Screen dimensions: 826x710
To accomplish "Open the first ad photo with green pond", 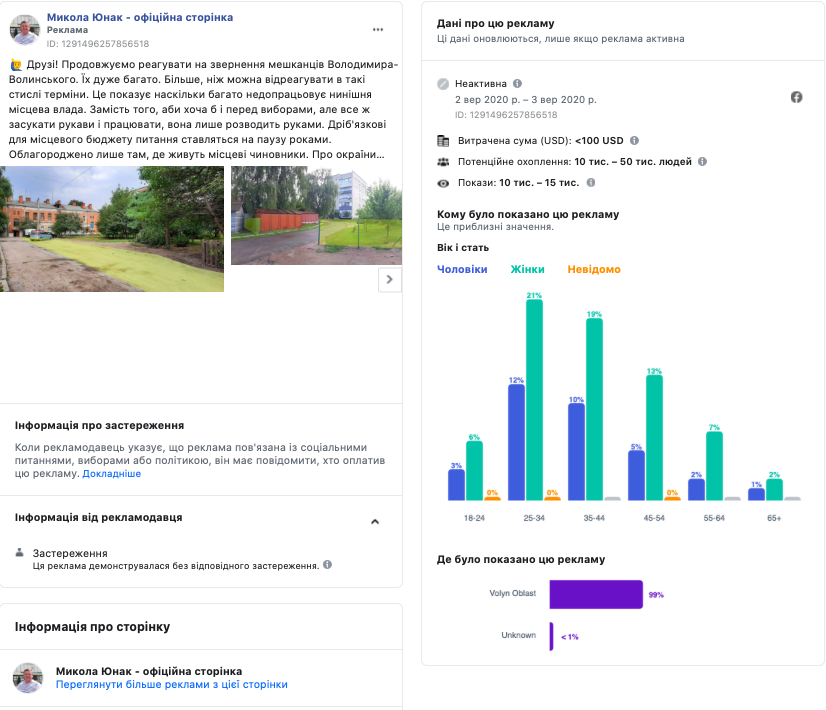I will (x=112, y=229).
